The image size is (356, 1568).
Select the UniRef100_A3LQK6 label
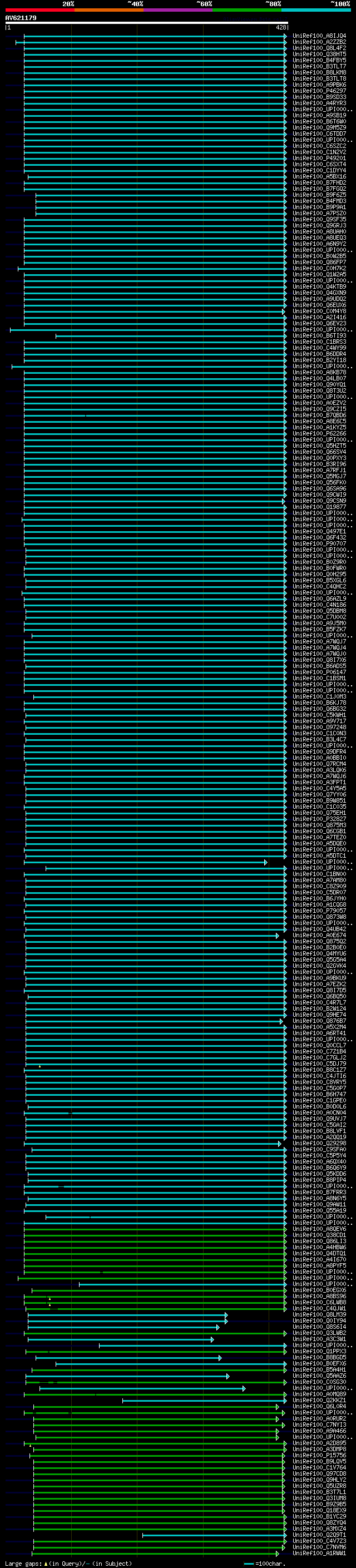(x=319, y=770)
